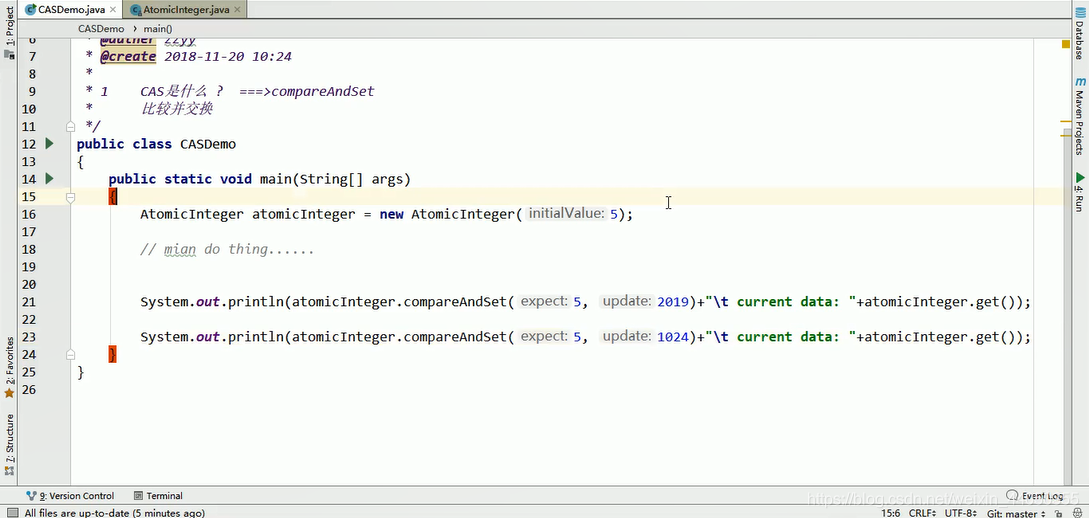Close the CASDemo.java tab
1089x518 pixels.
113,10
